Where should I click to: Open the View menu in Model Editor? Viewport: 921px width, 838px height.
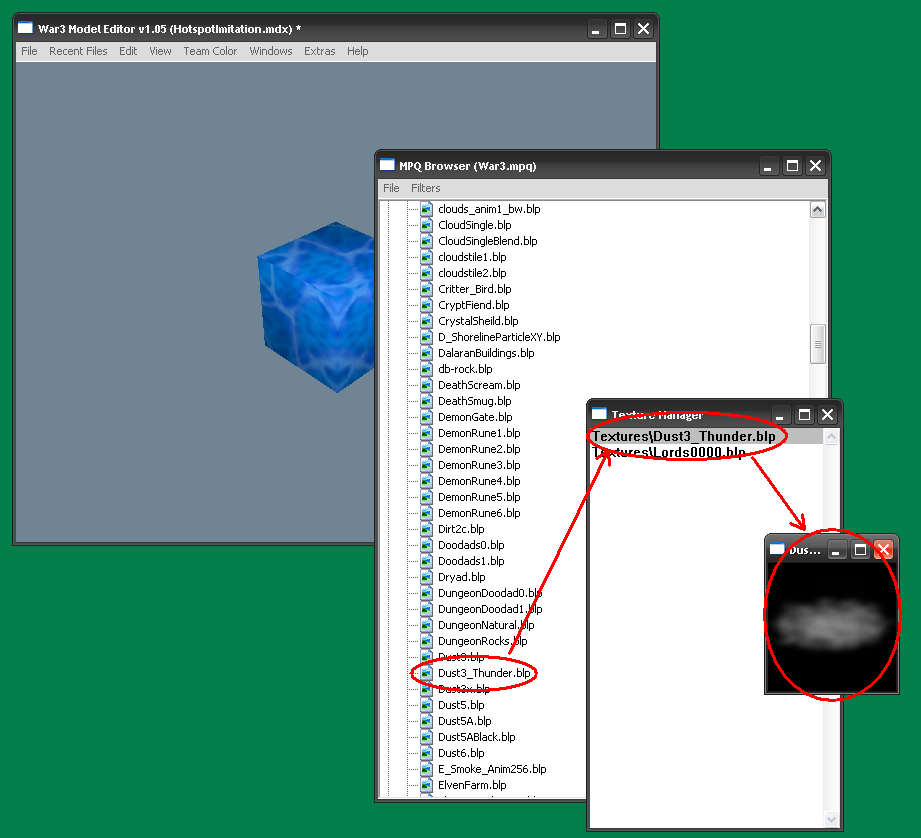tap(160, 51)
